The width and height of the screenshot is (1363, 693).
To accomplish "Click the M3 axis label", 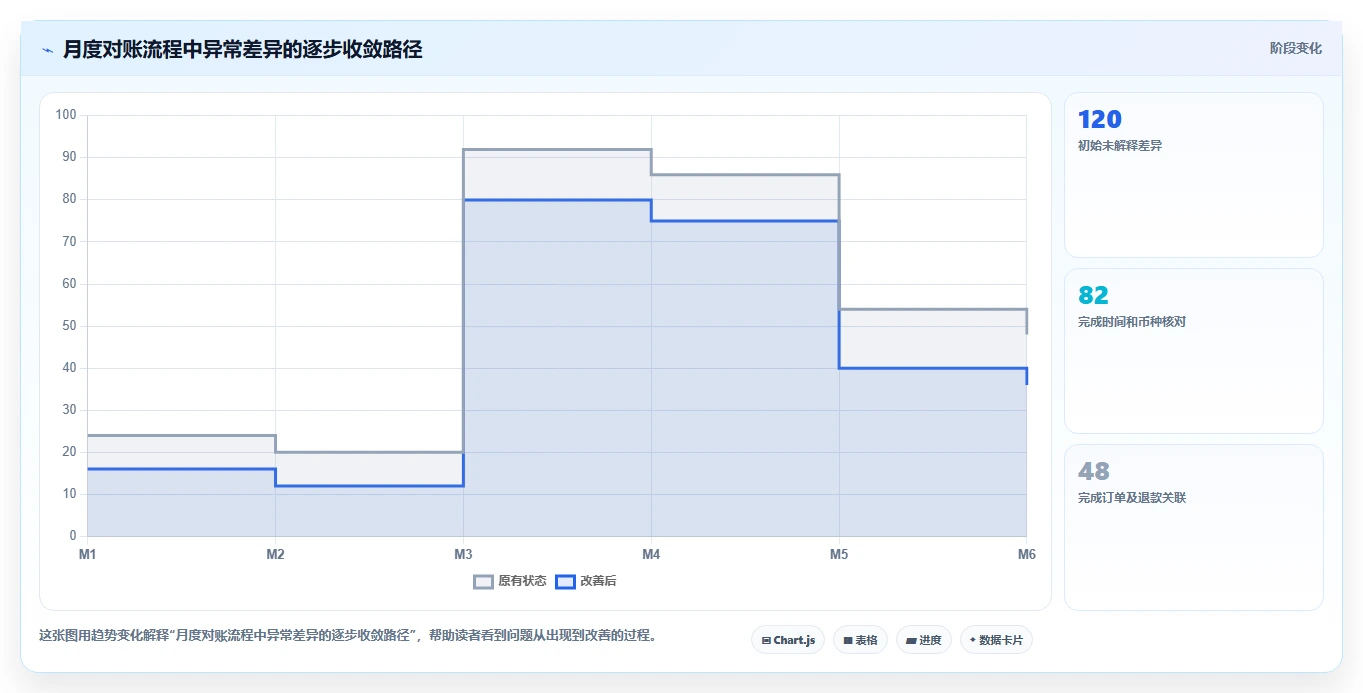I will 463,554.
